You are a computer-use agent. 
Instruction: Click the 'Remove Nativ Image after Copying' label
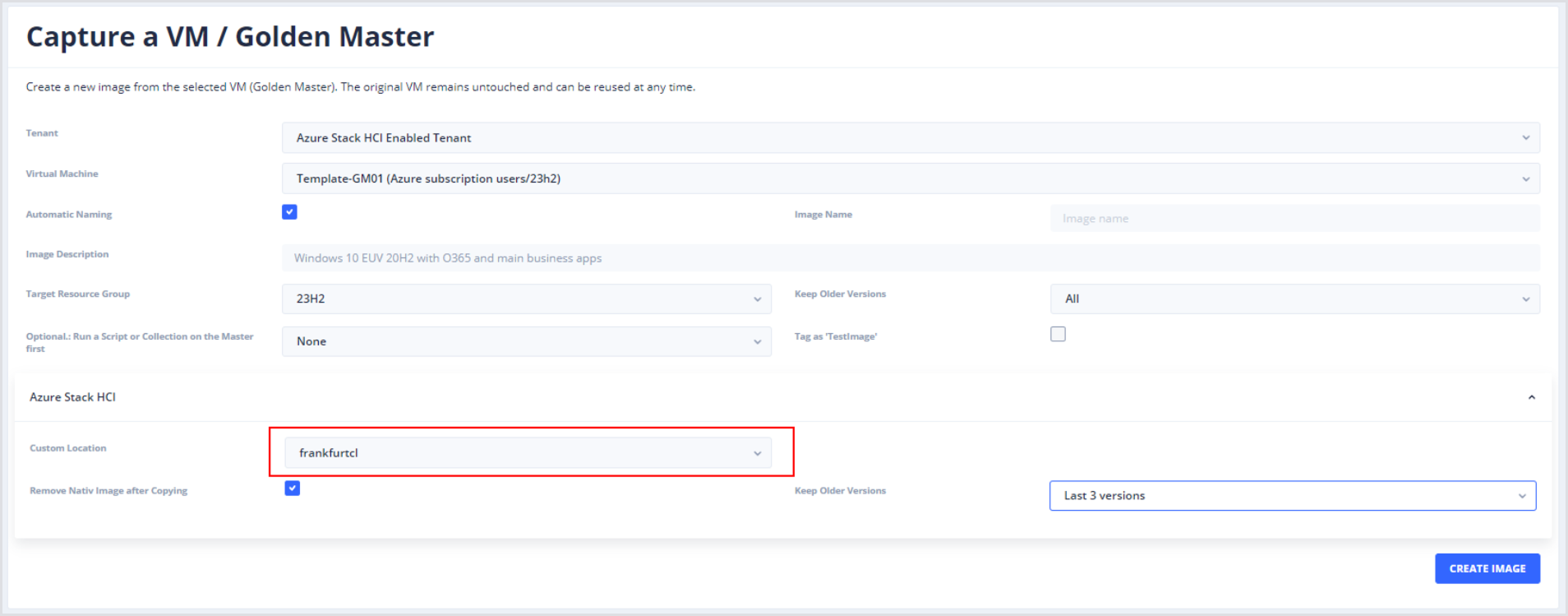coord(108,491)
